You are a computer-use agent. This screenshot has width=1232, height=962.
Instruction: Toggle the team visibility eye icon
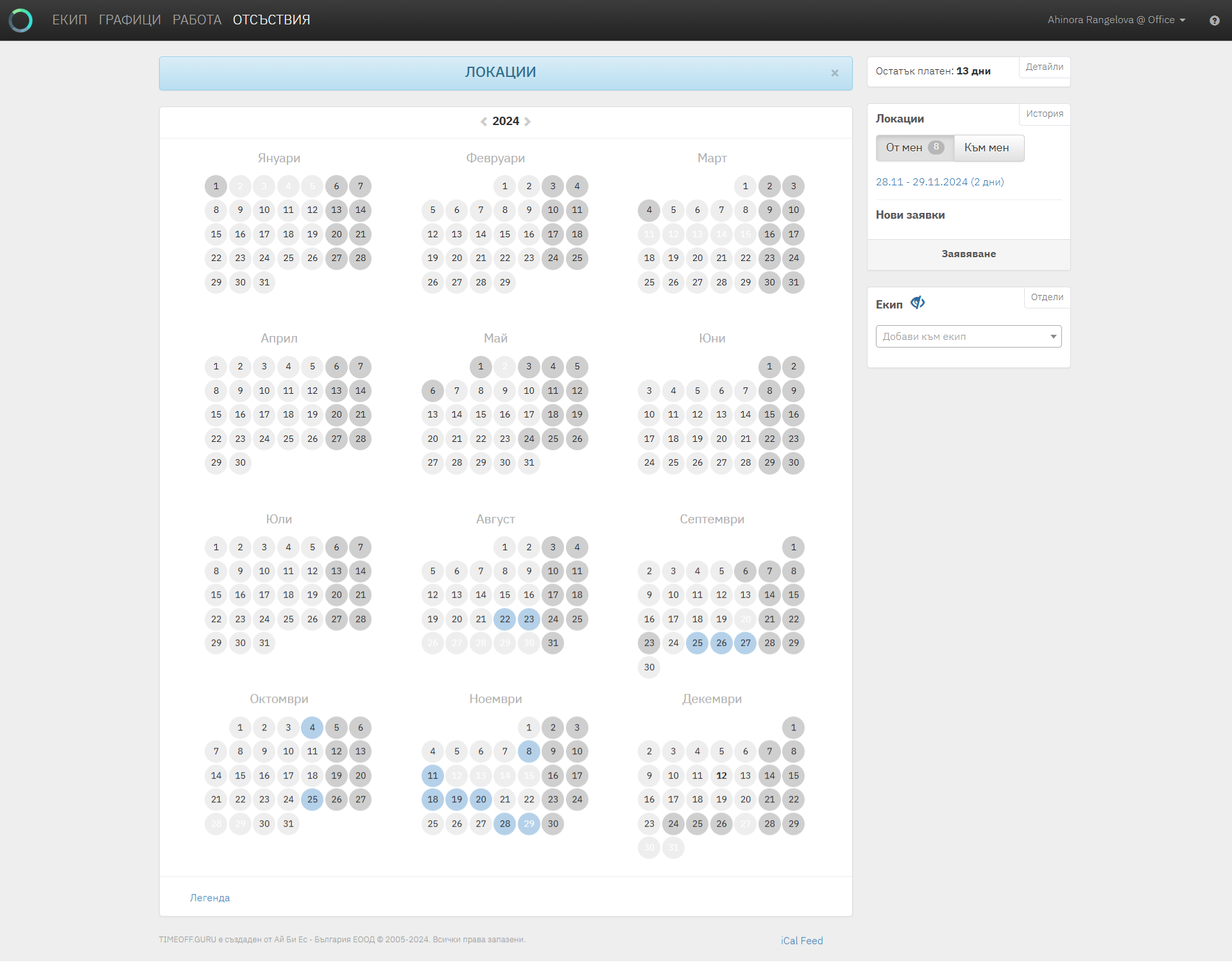pyautogui.click(x=918, y=303)
